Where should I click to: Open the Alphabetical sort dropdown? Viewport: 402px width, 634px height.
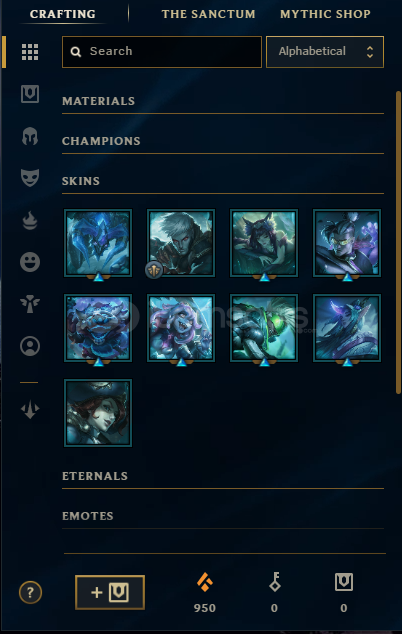[x=325, y=52]
